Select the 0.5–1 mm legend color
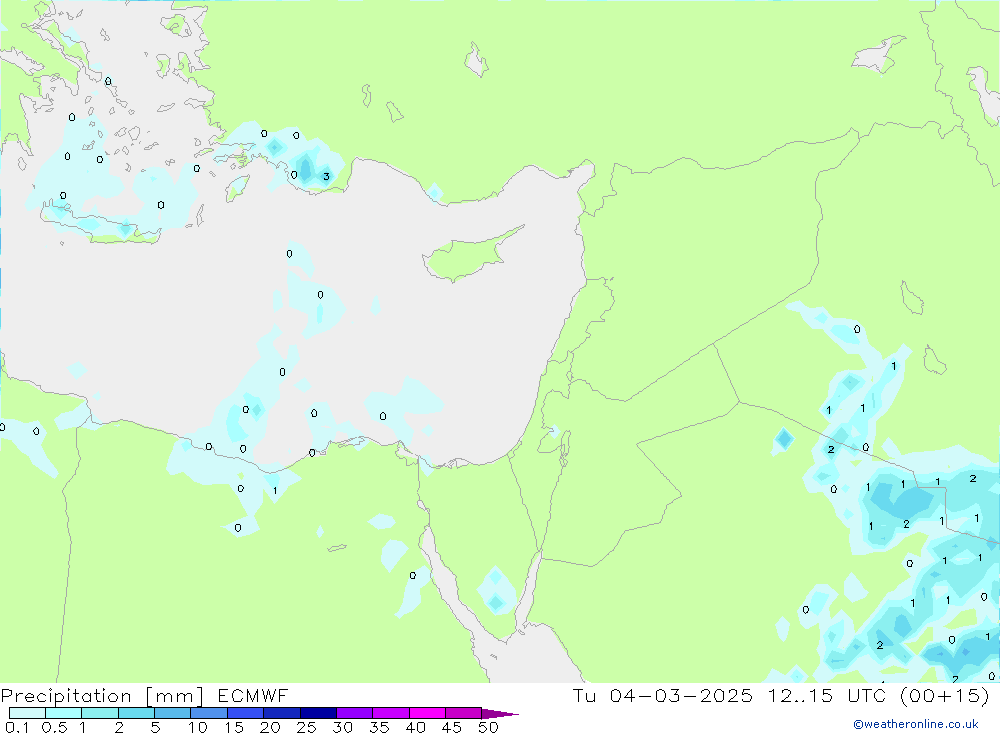 (63, 713)
